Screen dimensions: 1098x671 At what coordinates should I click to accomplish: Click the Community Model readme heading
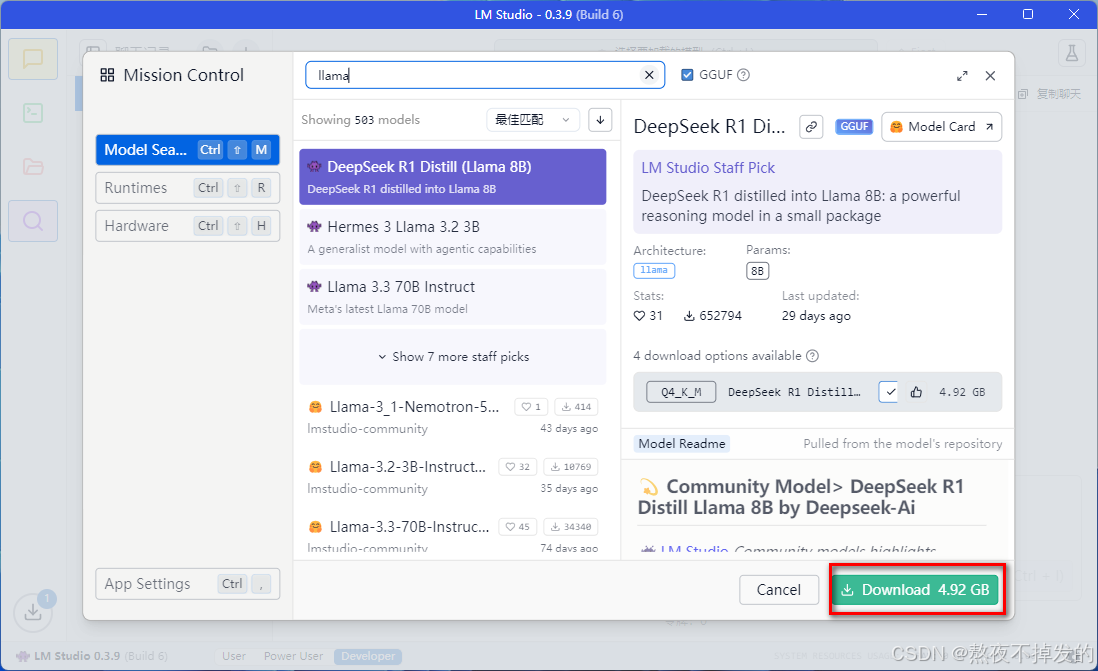[802, 497]
